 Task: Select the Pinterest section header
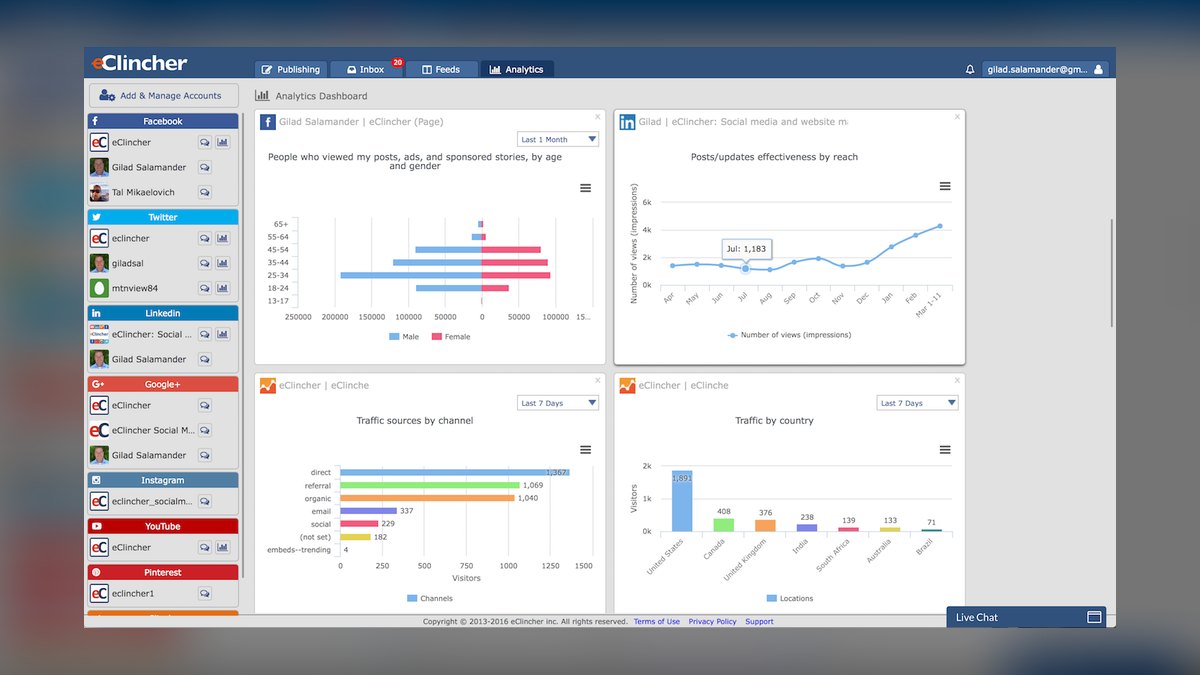tap(163, 572)
